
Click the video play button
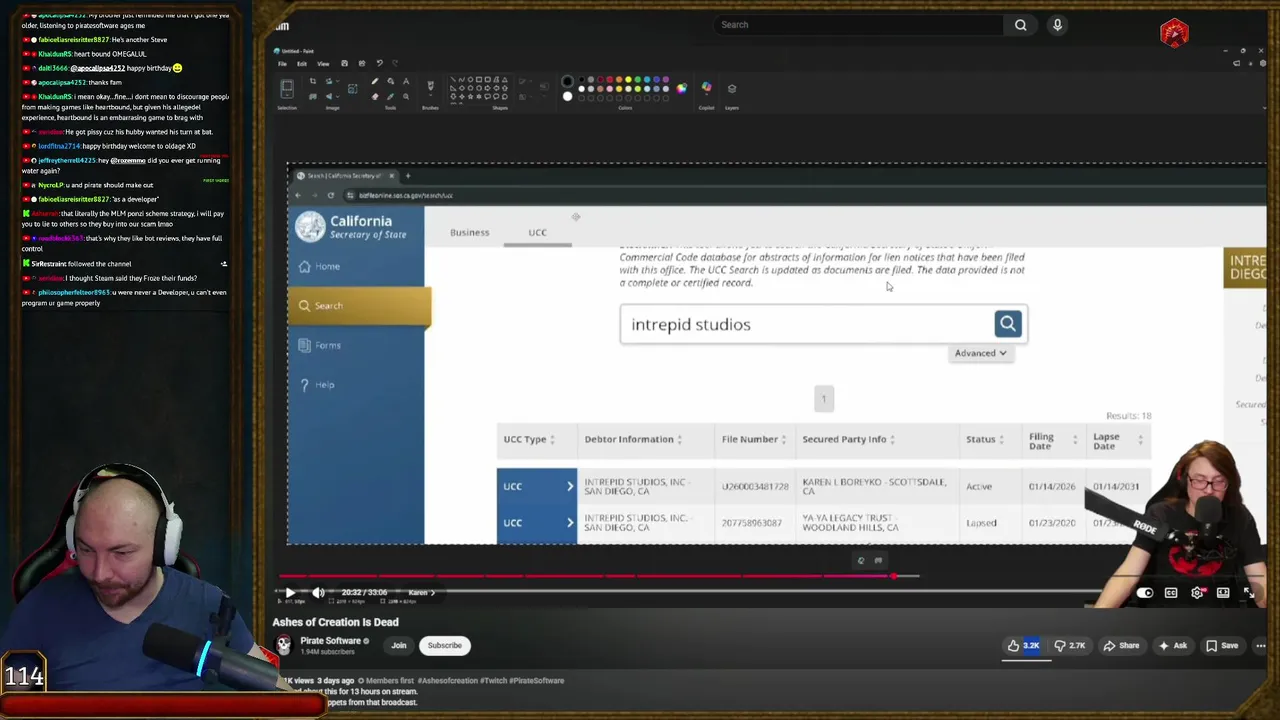coord(289,593)
